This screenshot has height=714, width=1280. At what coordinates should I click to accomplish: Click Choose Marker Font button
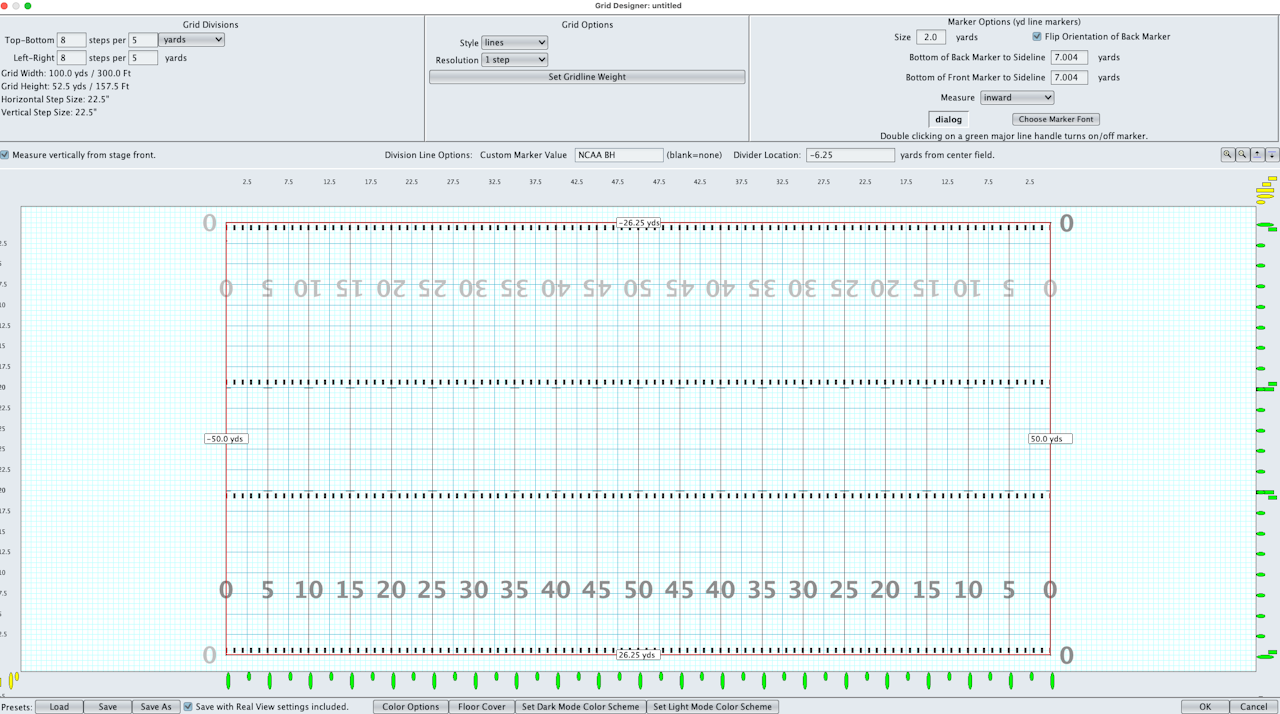[x=1056, y=119]
